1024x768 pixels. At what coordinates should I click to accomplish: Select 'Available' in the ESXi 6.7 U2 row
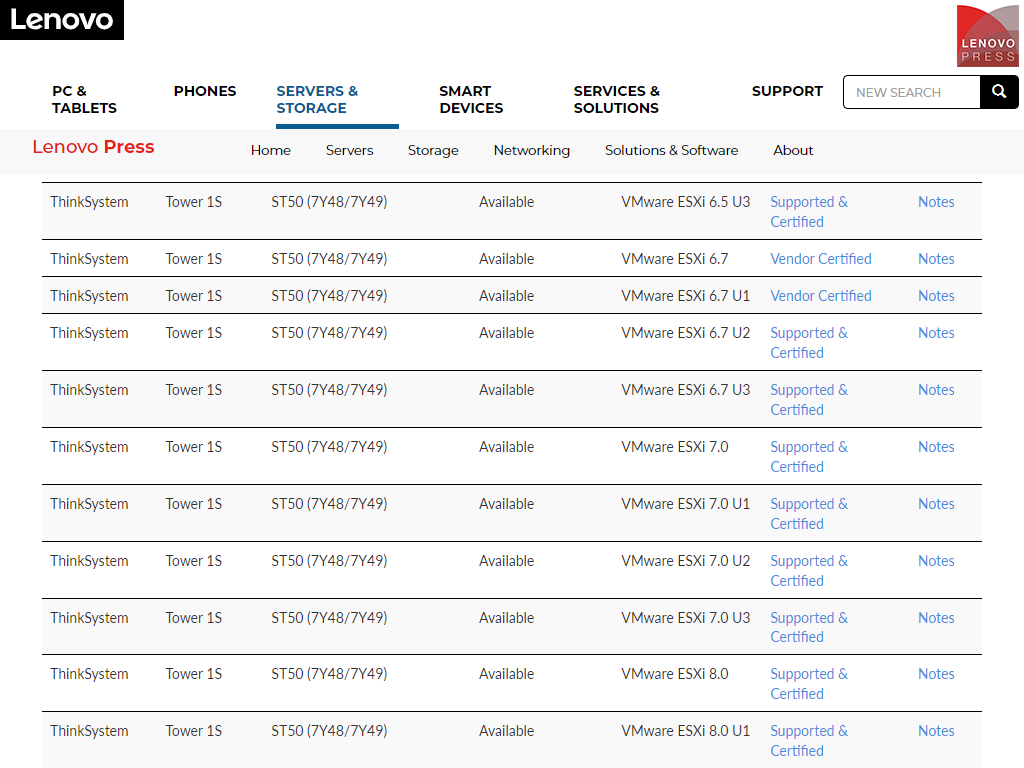pos(506,333)
